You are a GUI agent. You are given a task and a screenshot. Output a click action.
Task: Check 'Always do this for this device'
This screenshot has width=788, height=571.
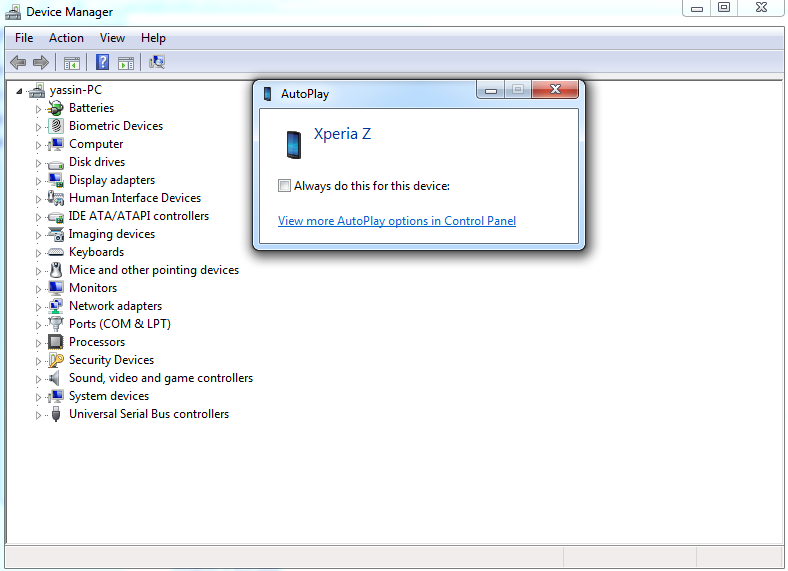284,186
